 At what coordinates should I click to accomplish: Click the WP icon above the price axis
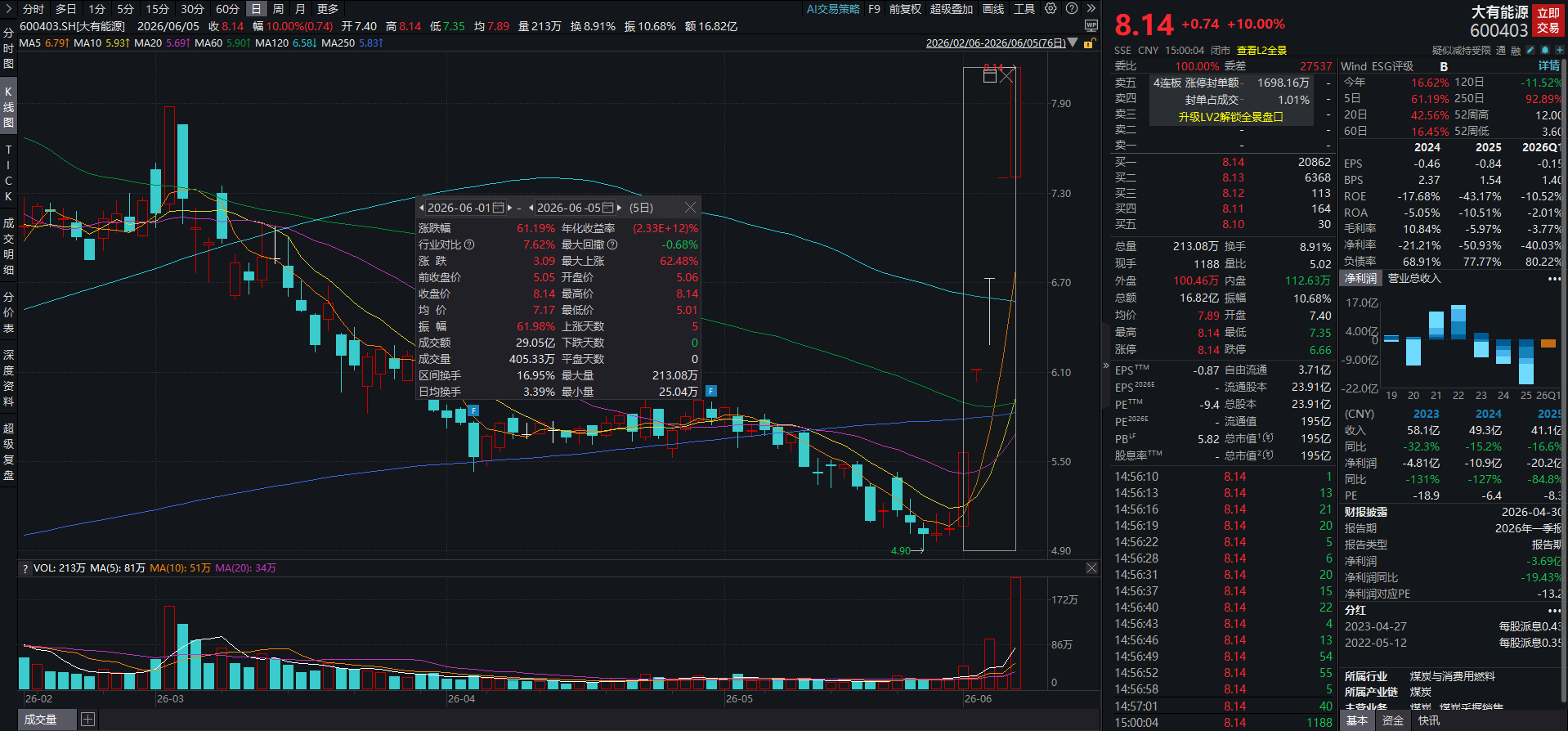(x=1091, y=26)
